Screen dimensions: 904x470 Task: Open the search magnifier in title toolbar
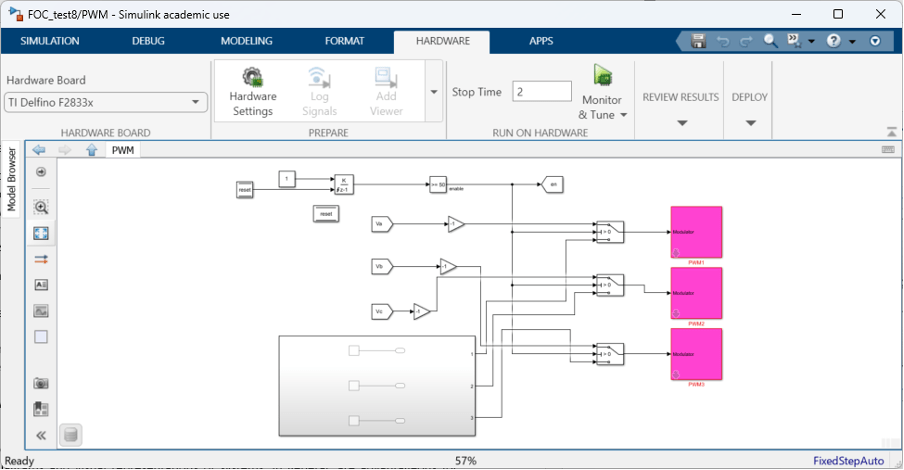tap(770, 41)
